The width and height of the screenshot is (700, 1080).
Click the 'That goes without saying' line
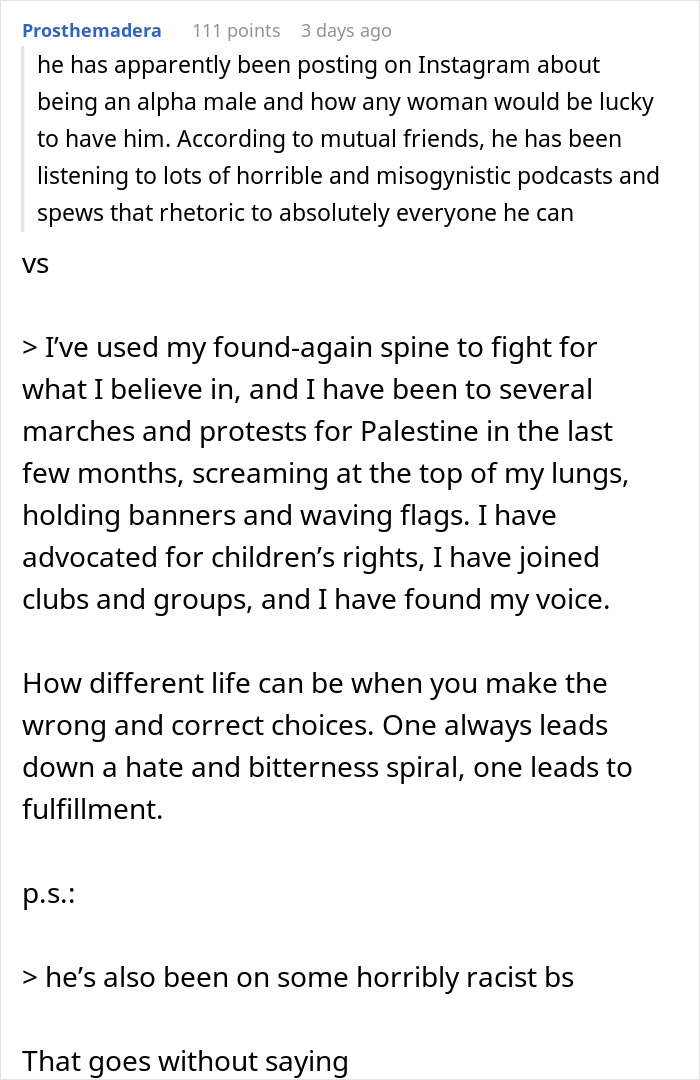tap(185, 1061)
